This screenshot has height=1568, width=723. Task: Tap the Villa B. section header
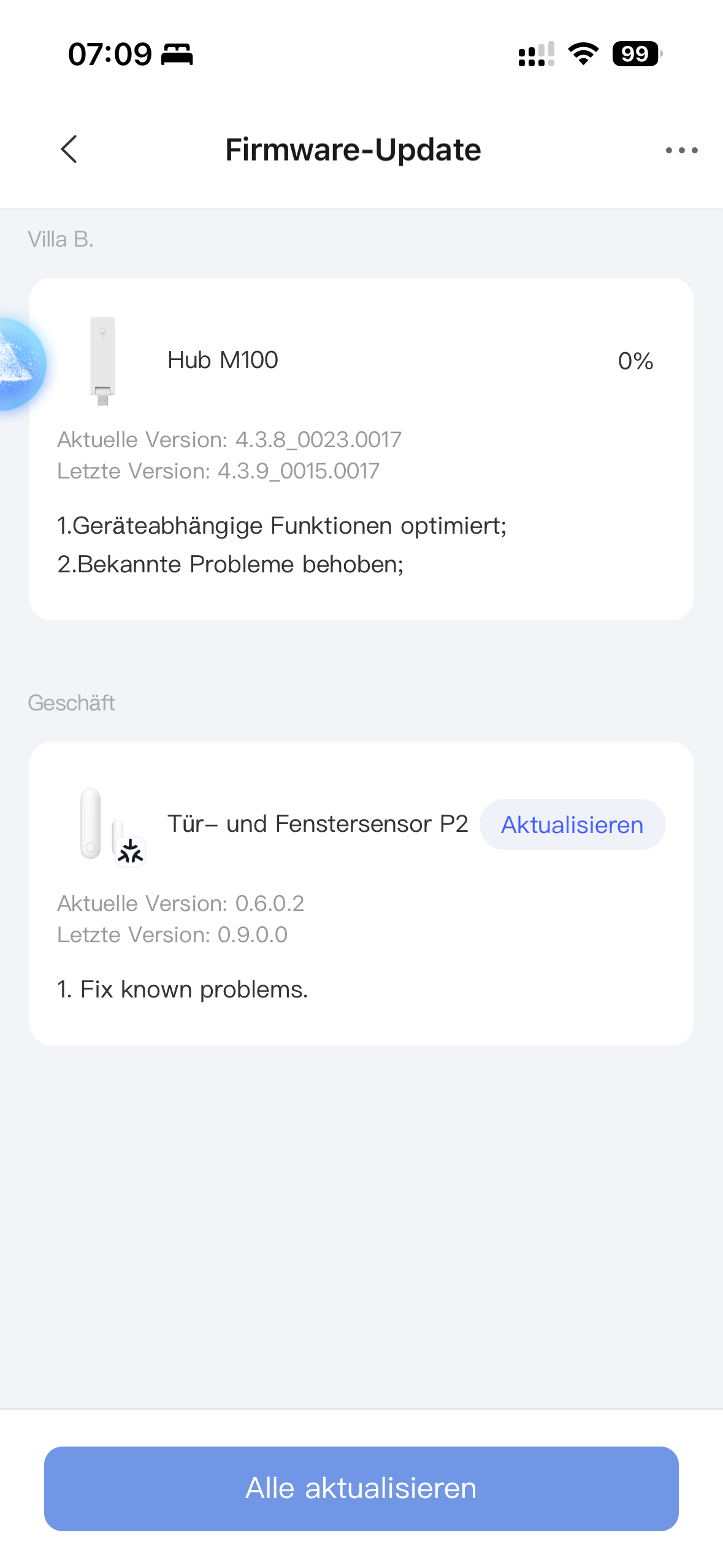click(61, 239)
